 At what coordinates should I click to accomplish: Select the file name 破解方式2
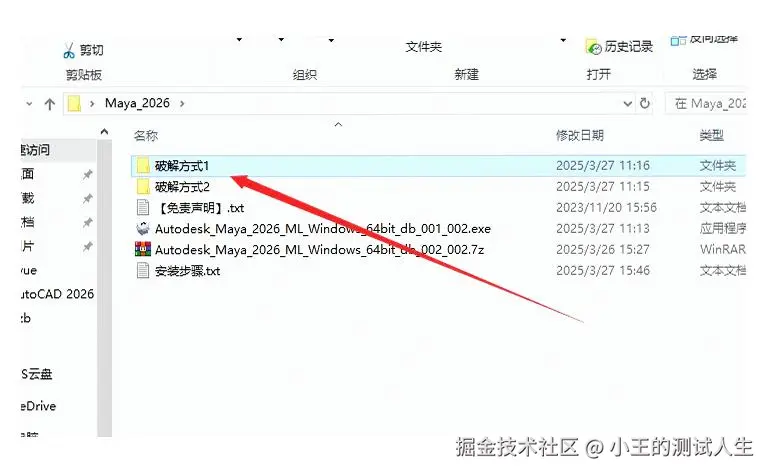tap(182, 187)
